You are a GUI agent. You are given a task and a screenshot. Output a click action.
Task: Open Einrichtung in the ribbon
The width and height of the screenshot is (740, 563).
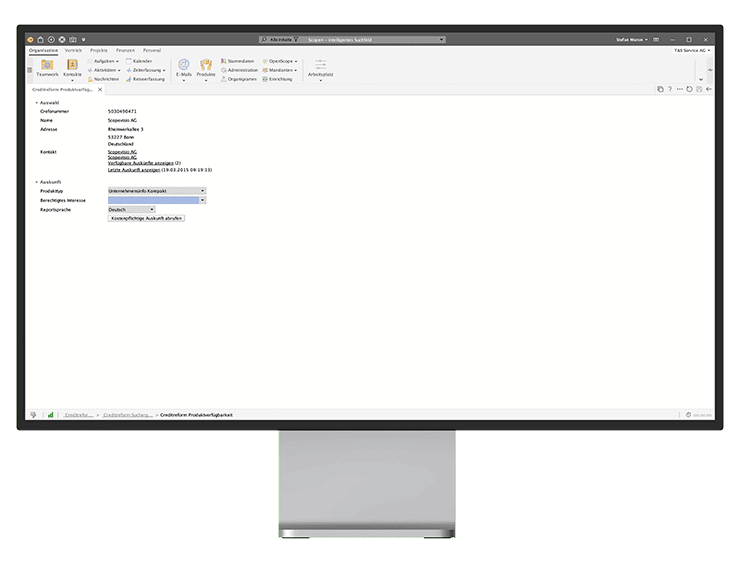point(278,79)
